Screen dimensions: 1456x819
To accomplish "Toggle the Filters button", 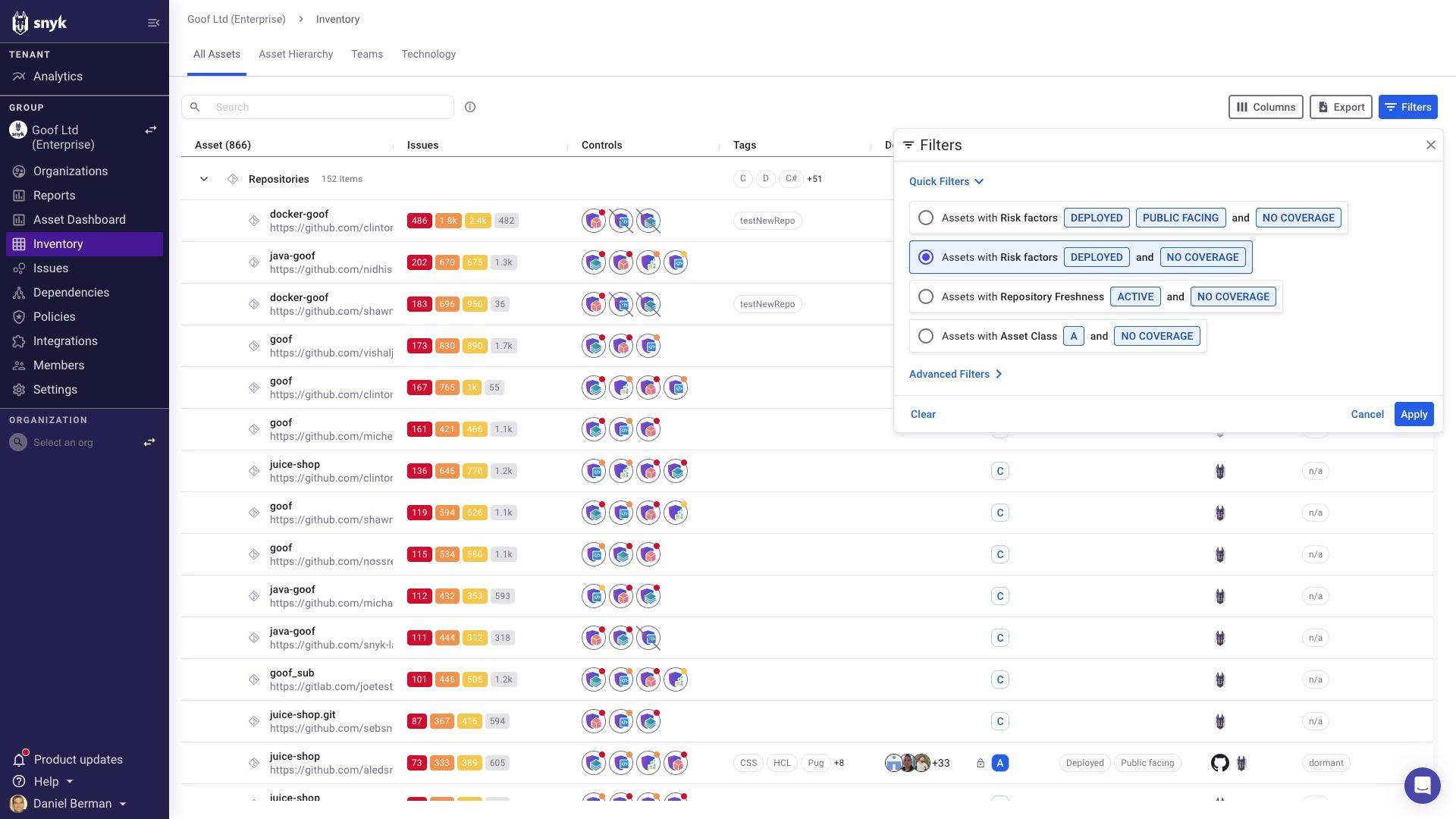I will pyautogui.click(x=1408, y=107).
